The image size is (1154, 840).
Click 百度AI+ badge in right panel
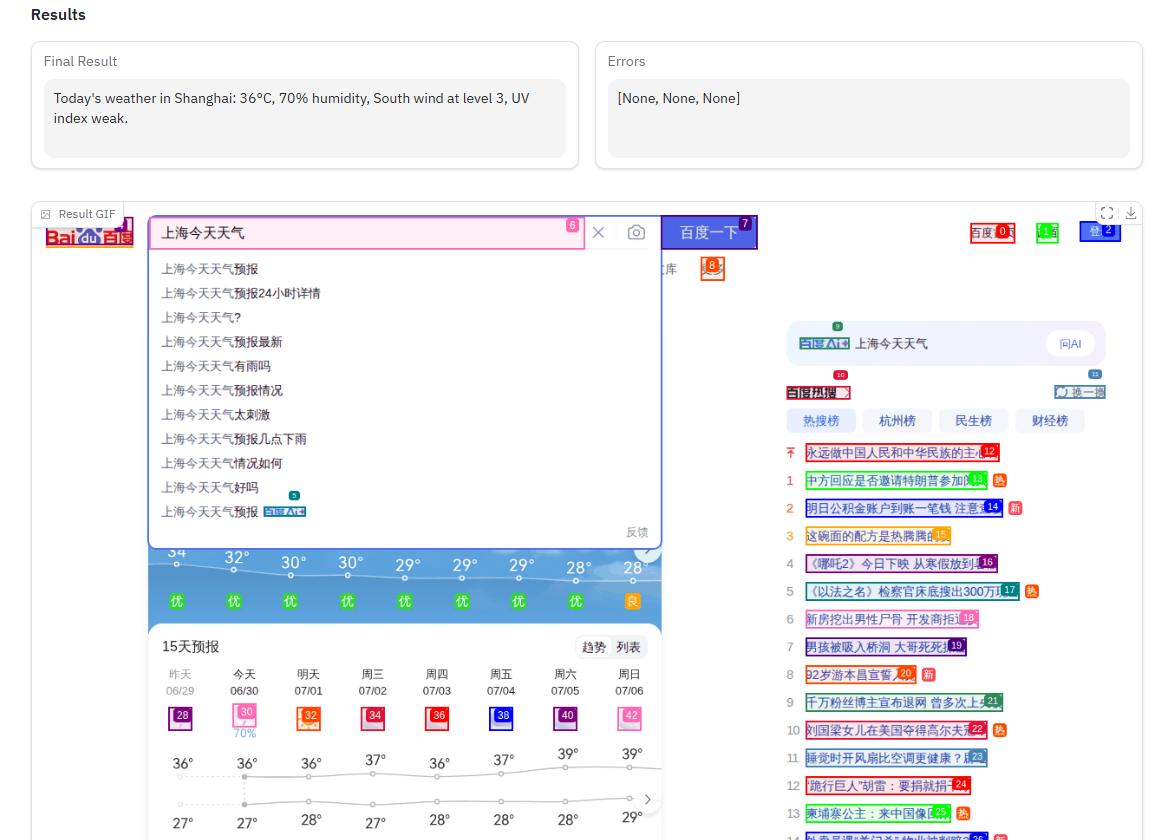824,344
